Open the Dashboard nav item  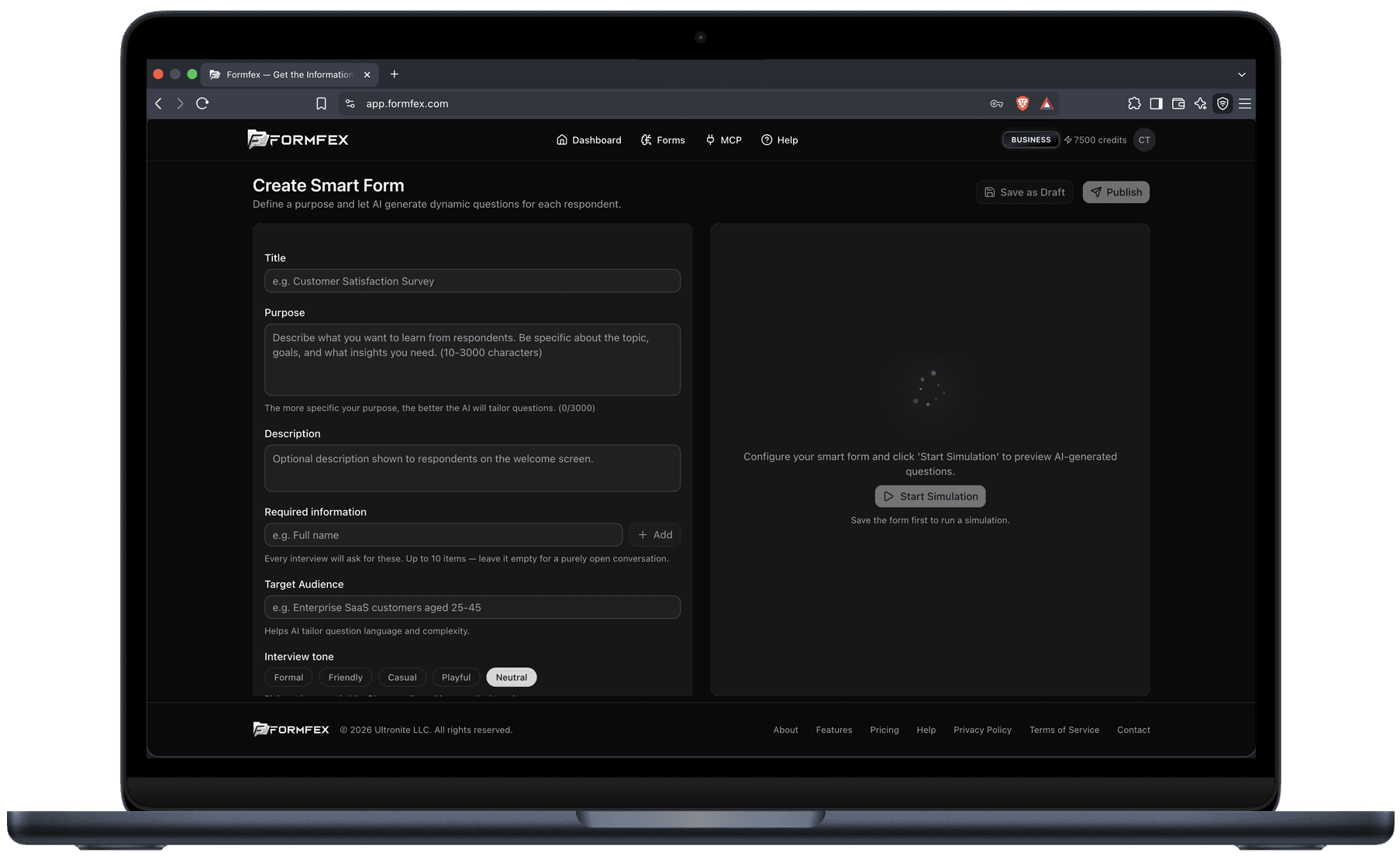pos(589,140)
